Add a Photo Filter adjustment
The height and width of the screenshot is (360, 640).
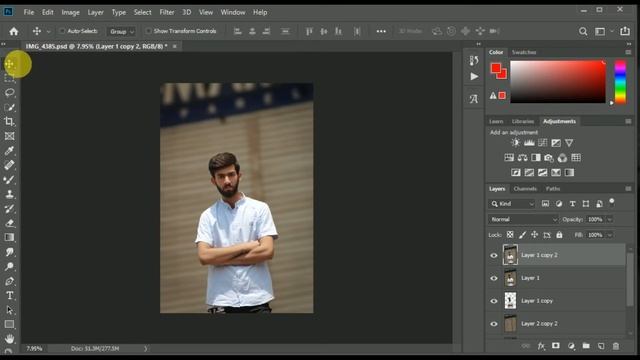549,158
